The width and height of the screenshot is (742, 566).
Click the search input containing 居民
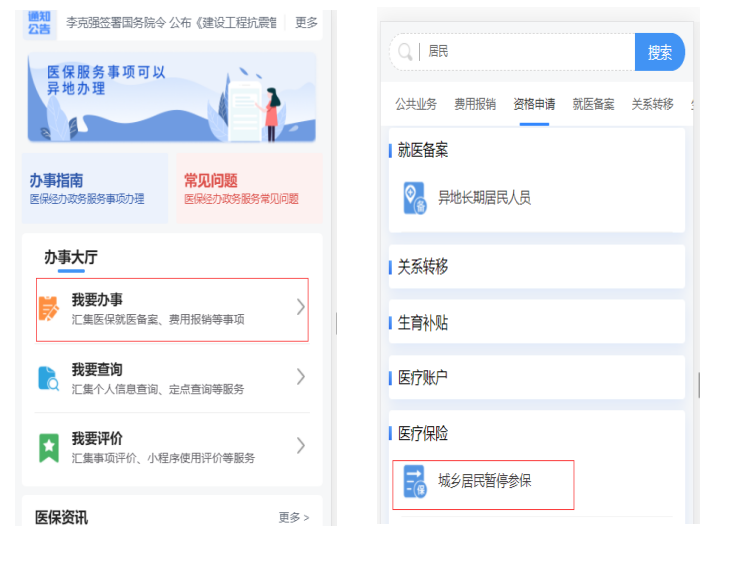point(525,52)
